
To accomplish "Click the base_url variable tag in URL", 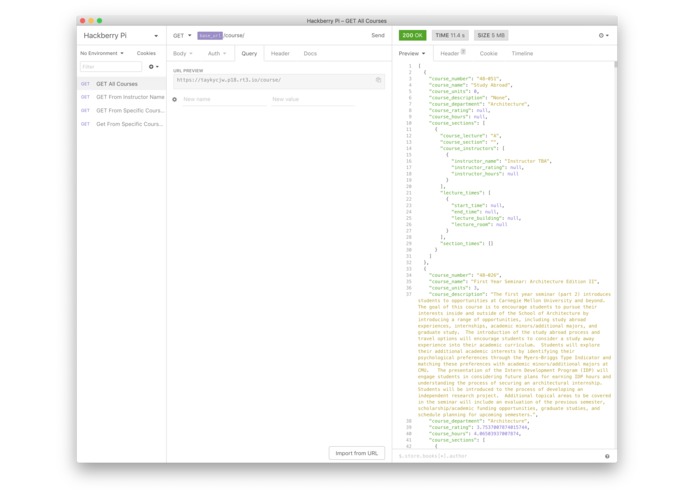I will [210, 35].
